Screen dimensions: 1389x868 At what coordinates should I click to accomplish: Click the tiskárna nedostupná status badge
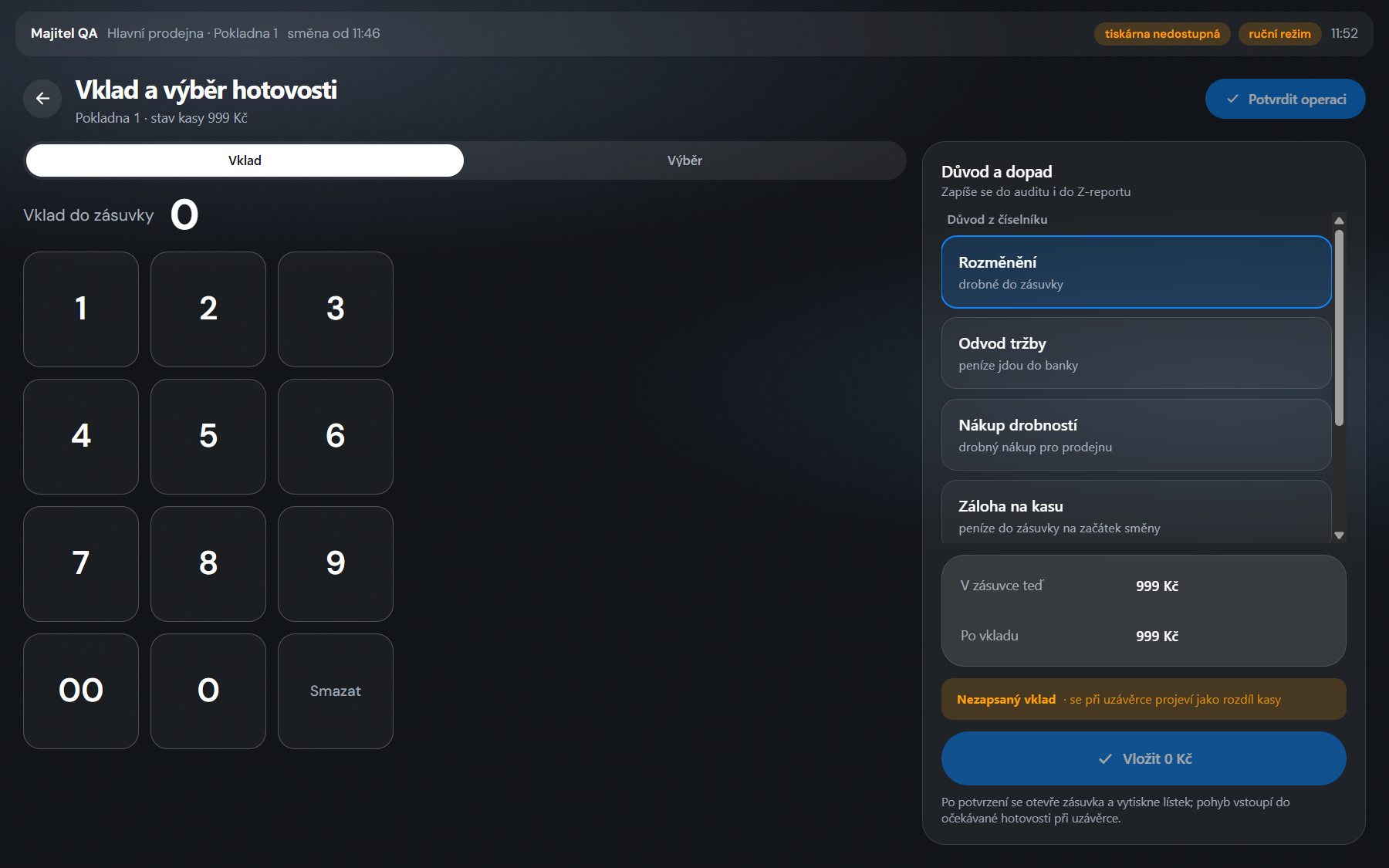(1162, 34)
